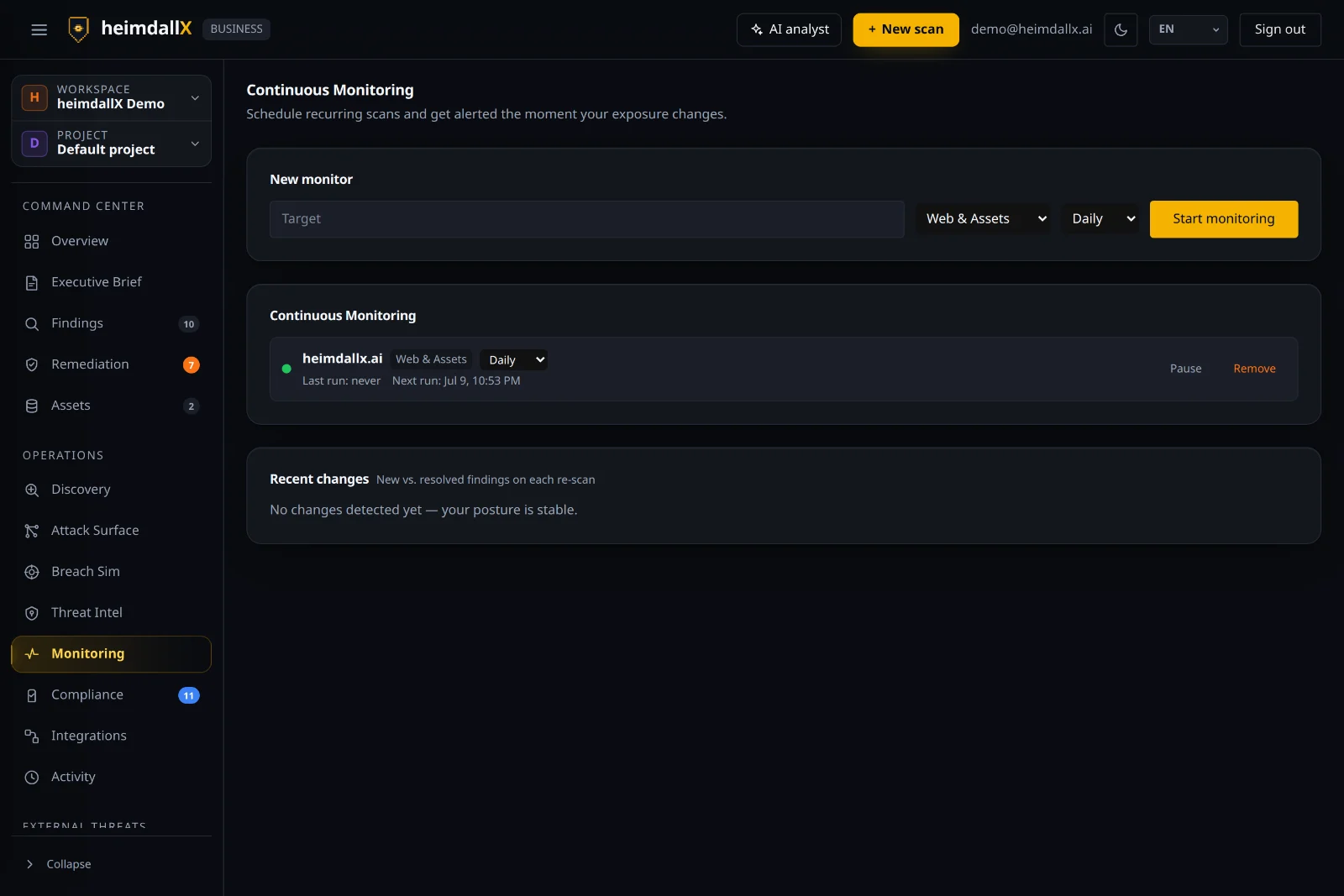Screen dimensions: 1344x896
Task: Open the Remediation menu item
Action: click(111, 365)
